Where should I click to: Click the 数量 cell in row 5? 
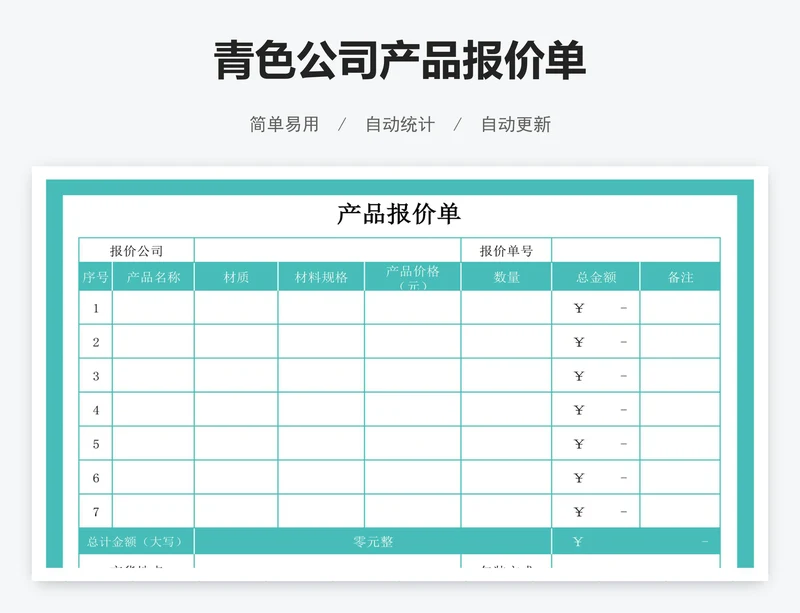point(506,444)
